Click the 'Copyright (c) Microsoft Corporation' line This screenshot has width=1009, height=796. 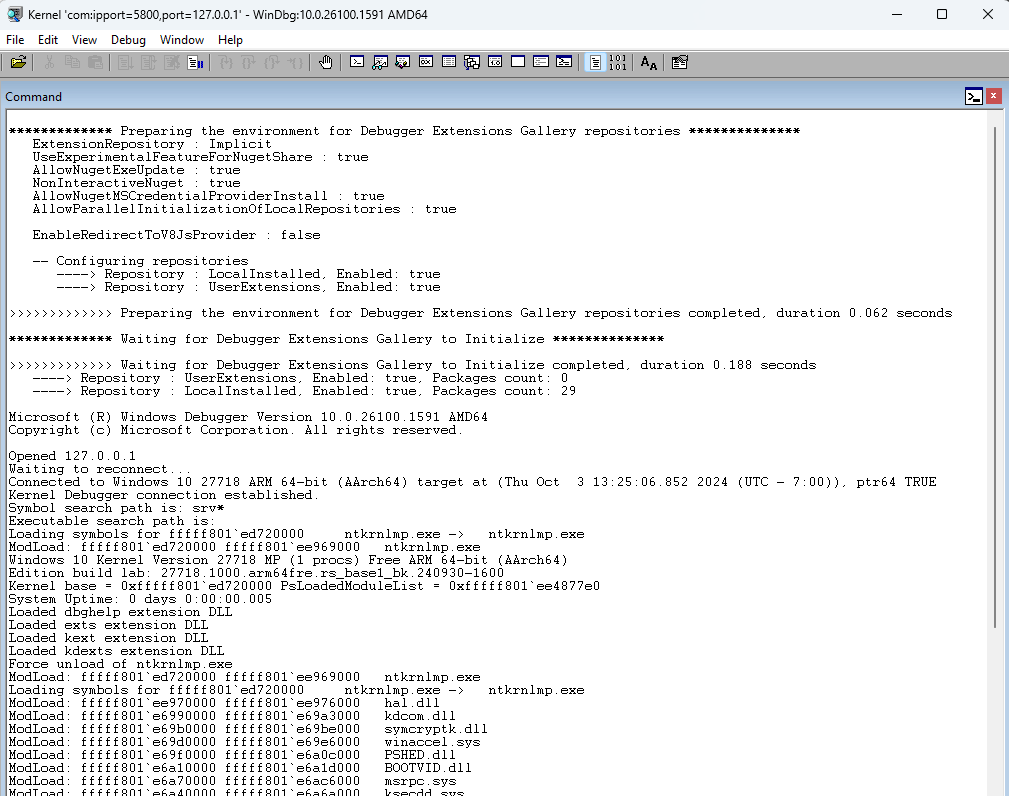236,430
